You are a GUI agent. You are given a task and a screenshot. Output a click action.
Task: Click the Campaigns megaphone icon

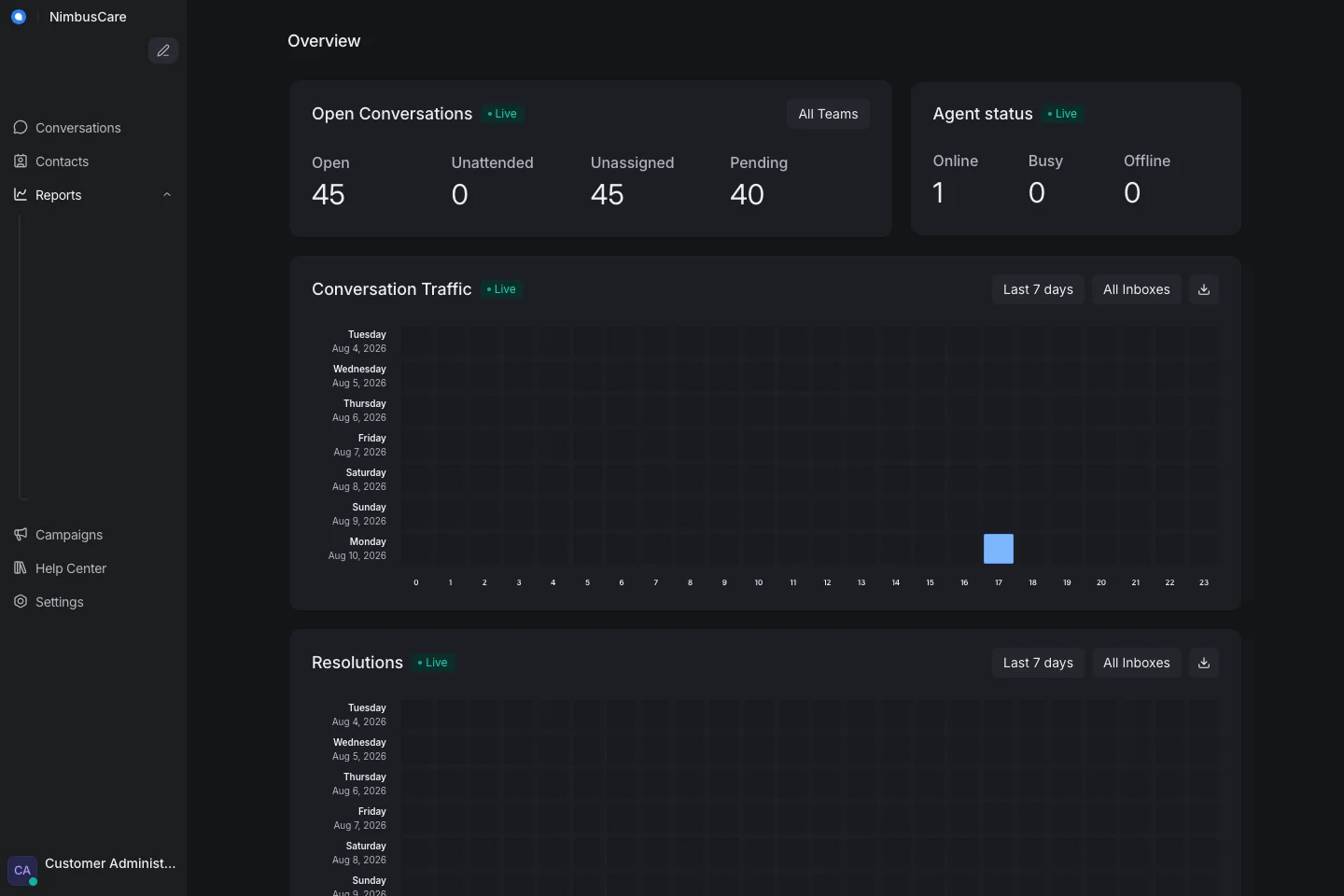tap(21, 534)
